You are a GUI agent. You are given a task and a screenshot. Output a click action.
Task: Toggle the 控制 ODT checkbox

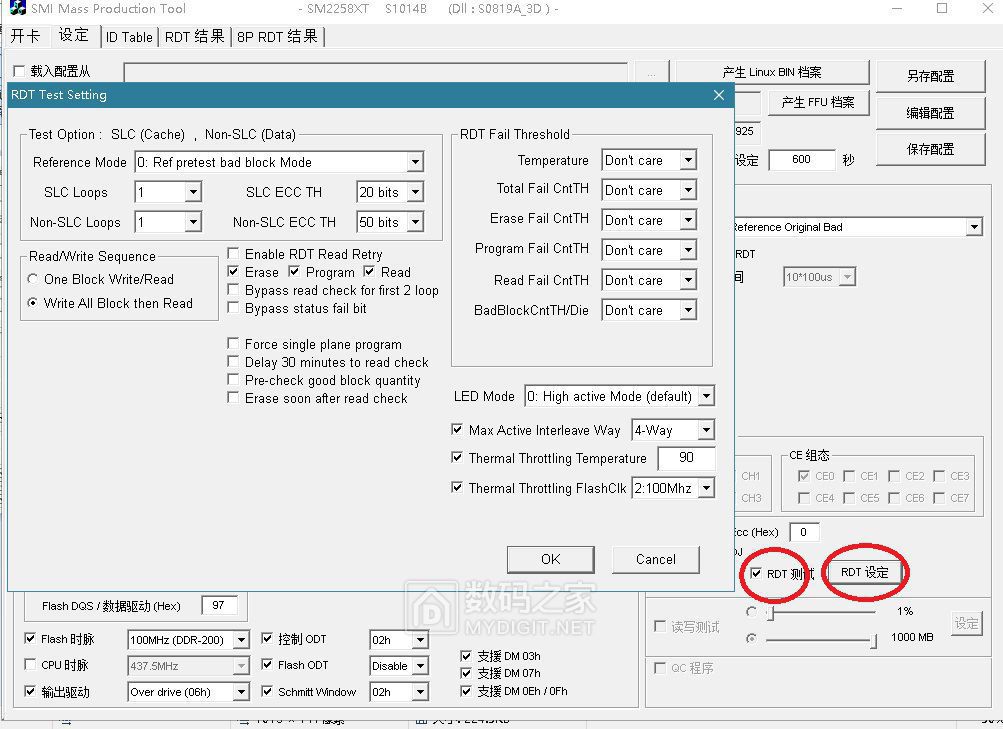(x=267, y=638)
